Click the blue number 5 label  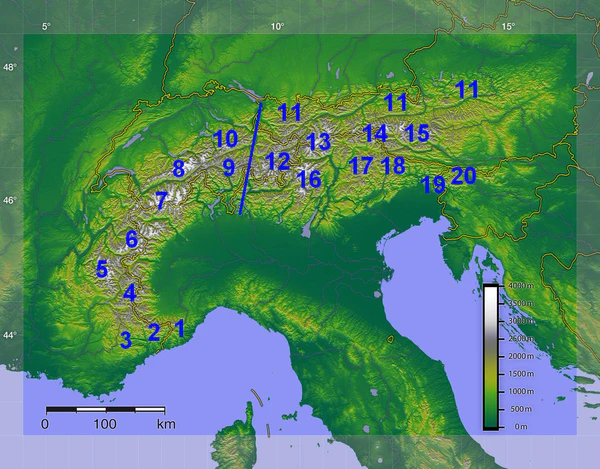coord(101,269)
